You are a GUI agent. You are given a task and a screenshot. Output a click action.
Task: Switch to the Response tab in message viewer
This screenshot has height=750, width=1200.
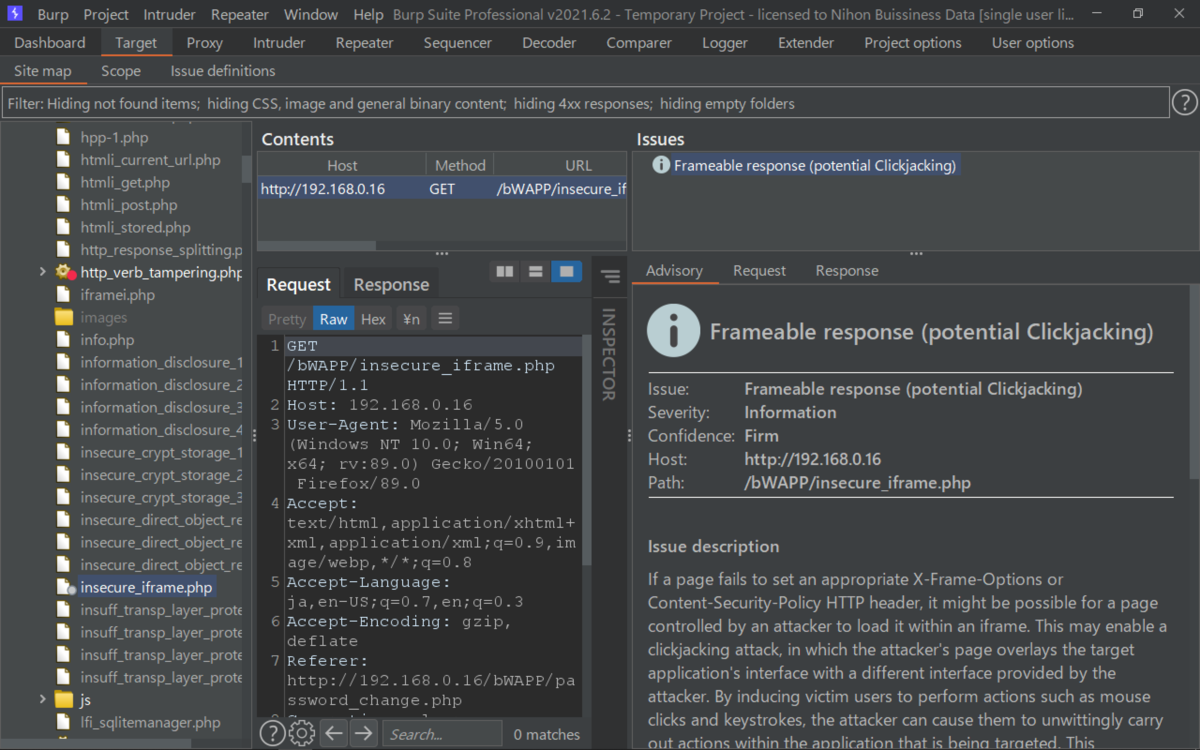click(391, 285)
